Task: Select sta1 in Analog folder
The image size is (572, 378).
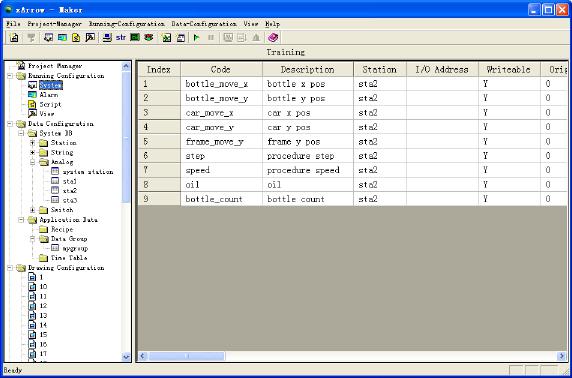Action: tap(70, 181)
